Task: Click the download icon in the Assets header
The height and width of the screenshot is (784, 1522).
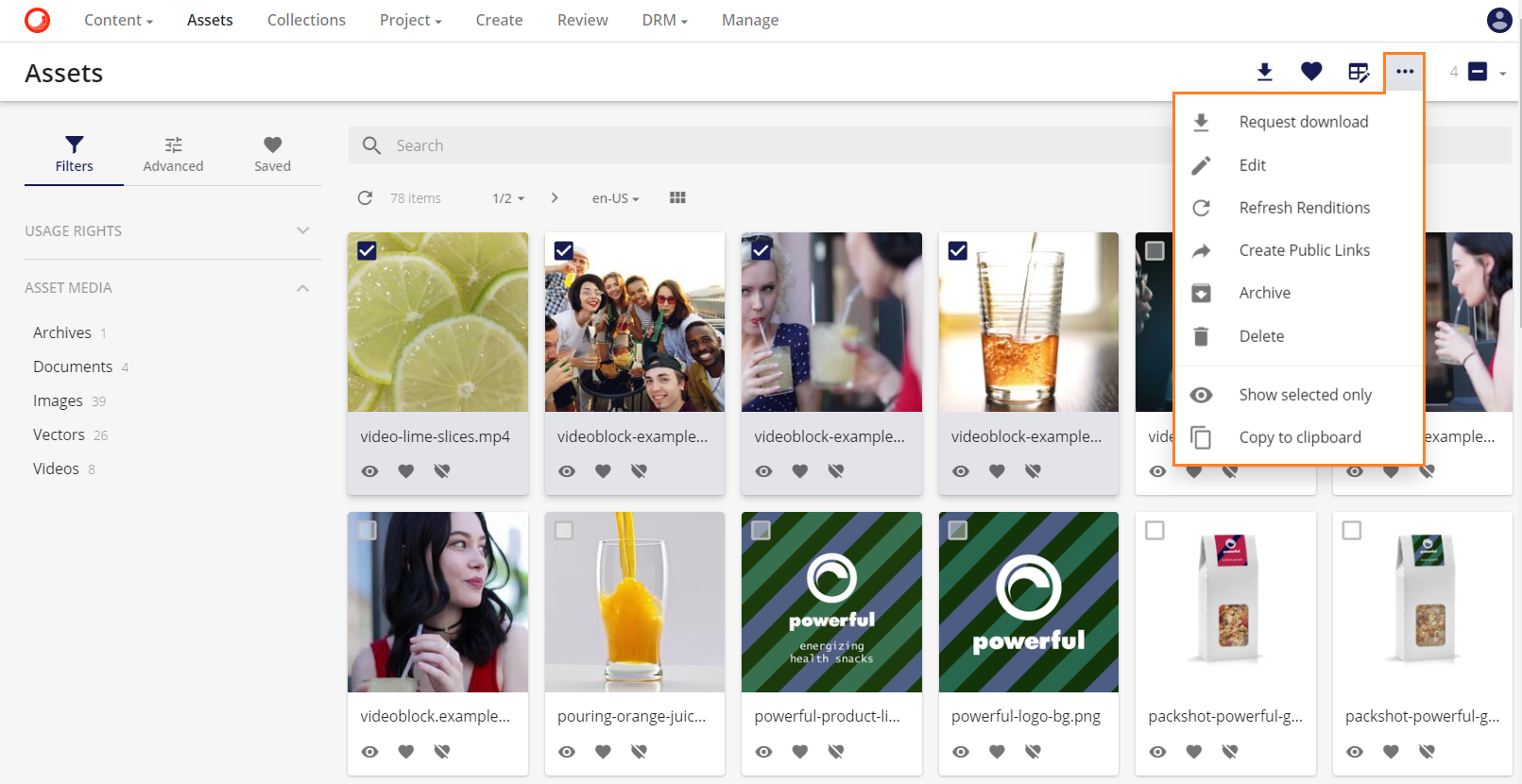Action: [x=1264, y=72]
